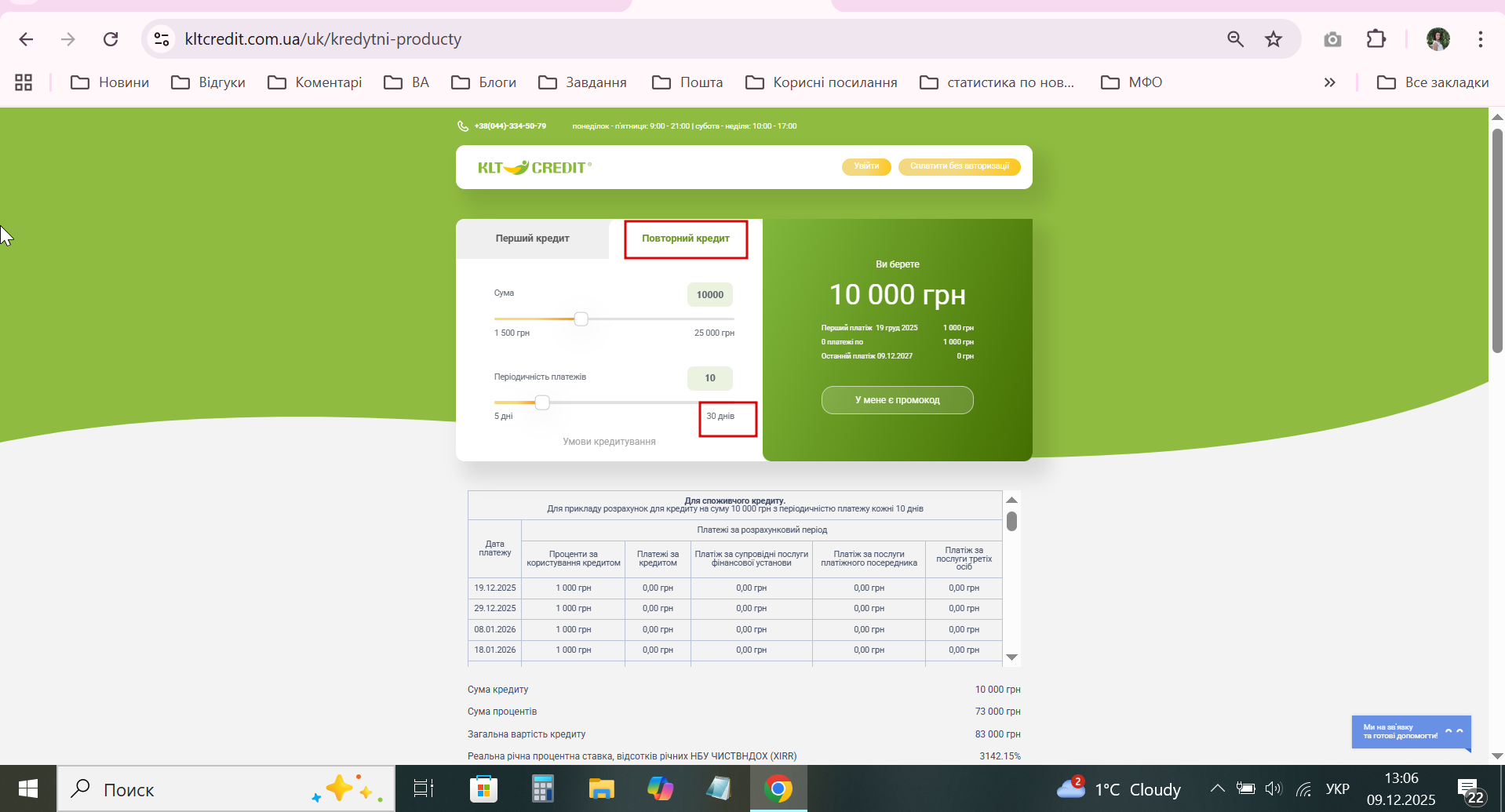The image size is (1505, 812).
Task: Click the У мене є промокод button
Action: click(x=897, y=400)
